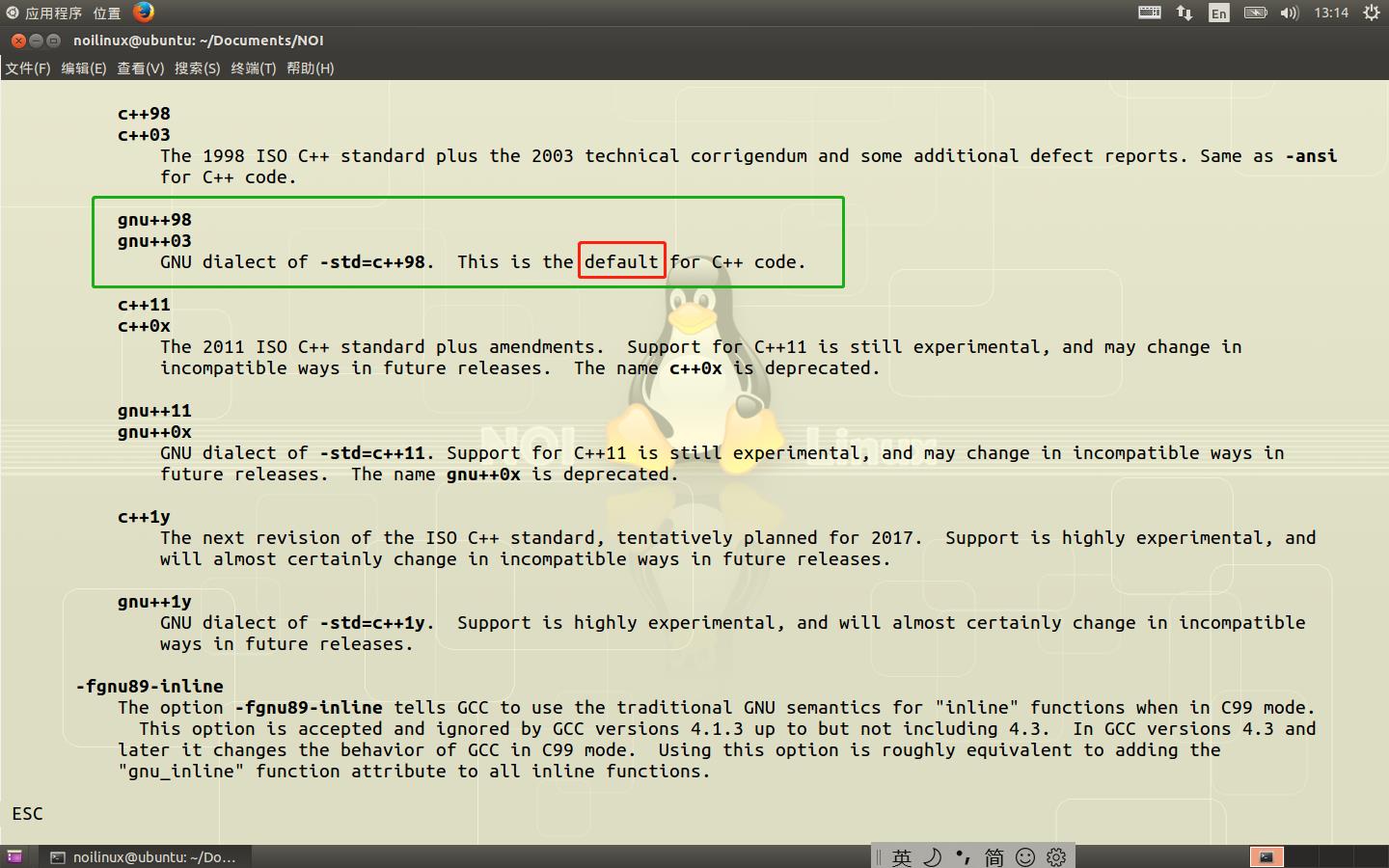Image resolution: width=1389 pixels, height=868 pixels.
Task: Click the word 'default' in gnu++98 description
Action: pyautogui.click(x=621, y=262)
